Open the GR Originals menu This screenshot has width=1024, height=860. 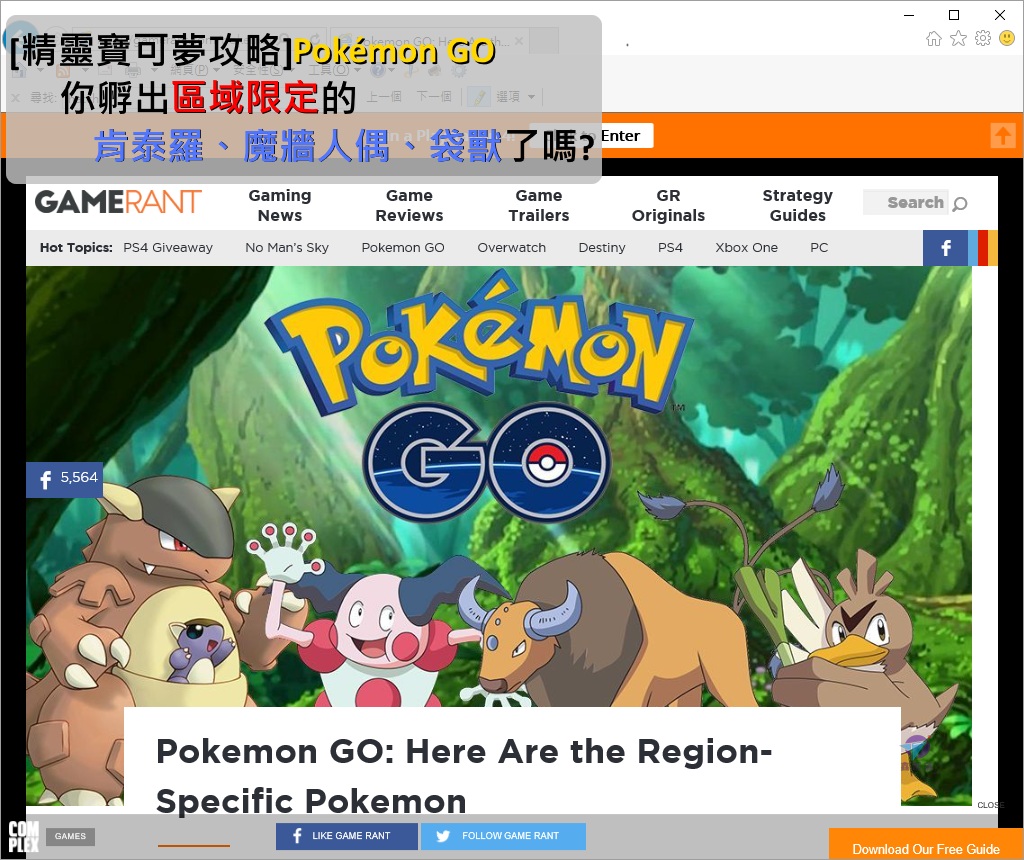click(668, 206)
